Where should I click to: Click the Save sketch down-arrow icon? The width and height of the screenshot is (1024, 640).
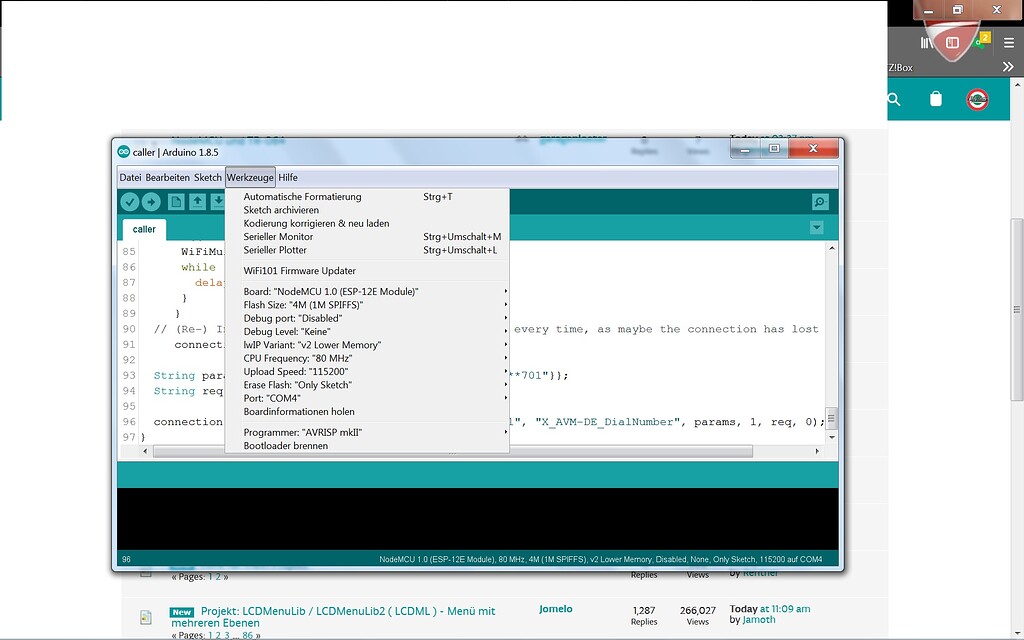click(x=217, y=202)
